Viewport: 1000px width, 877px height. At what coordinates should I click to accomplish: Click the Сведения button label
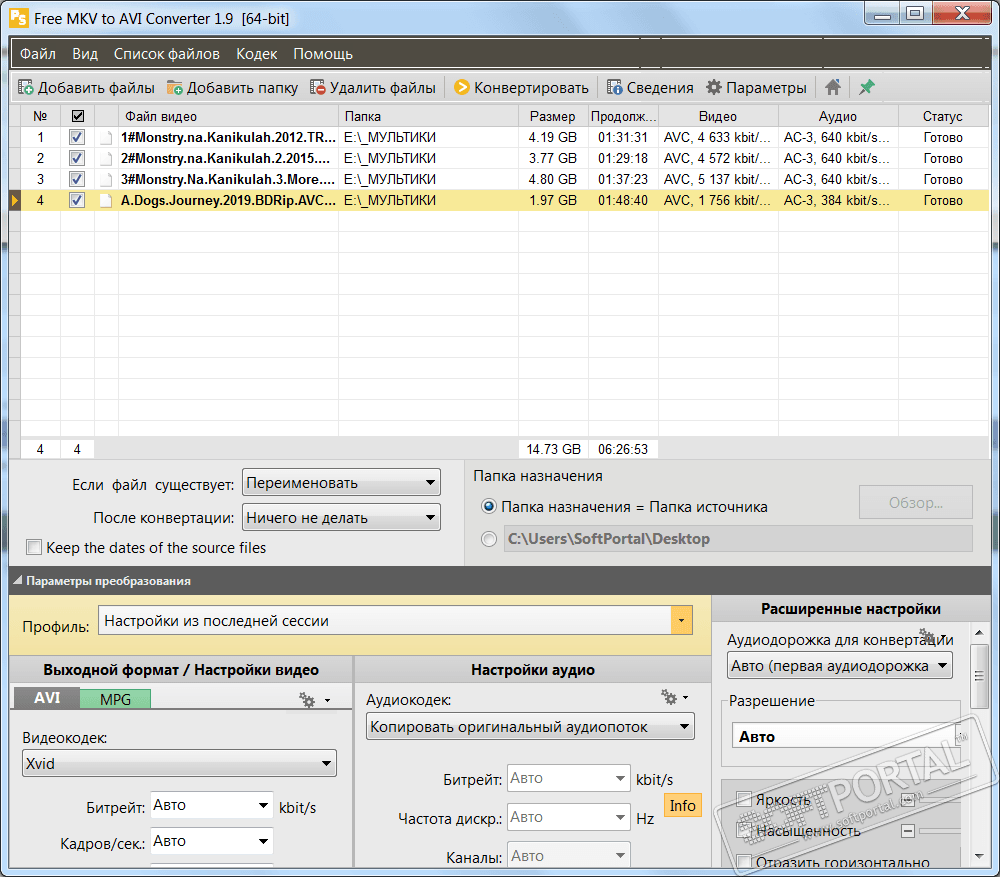click(x=660, y=88)
